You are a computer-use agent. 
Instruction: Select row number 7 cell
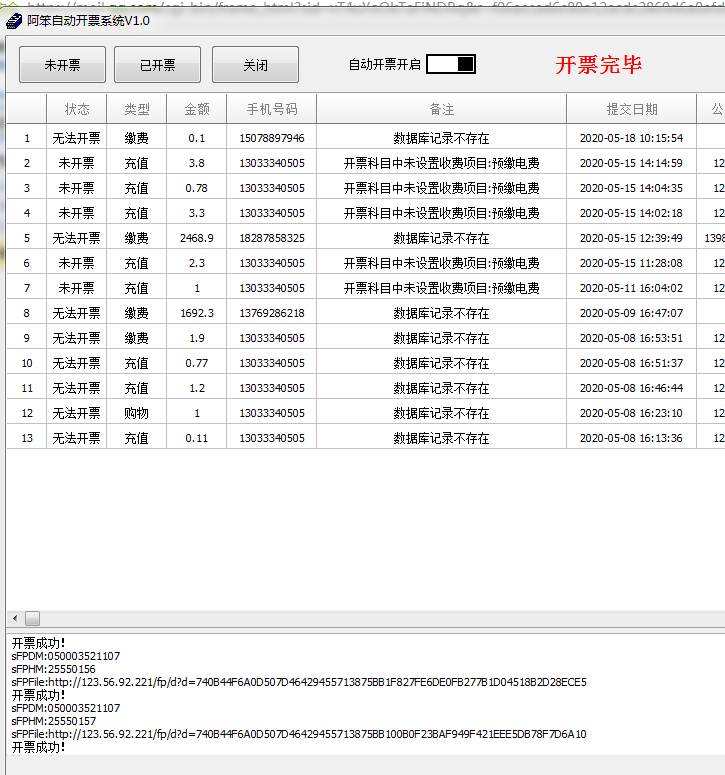pyautogui.click(x=27, y=288)
